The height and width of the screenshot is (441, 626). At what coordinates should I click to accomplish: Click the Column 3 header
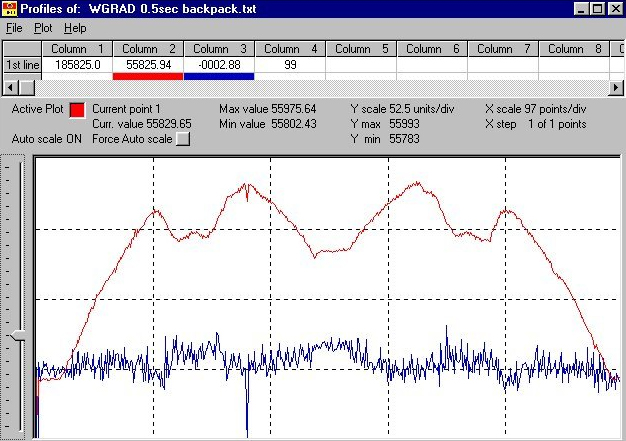pos(219,48)
